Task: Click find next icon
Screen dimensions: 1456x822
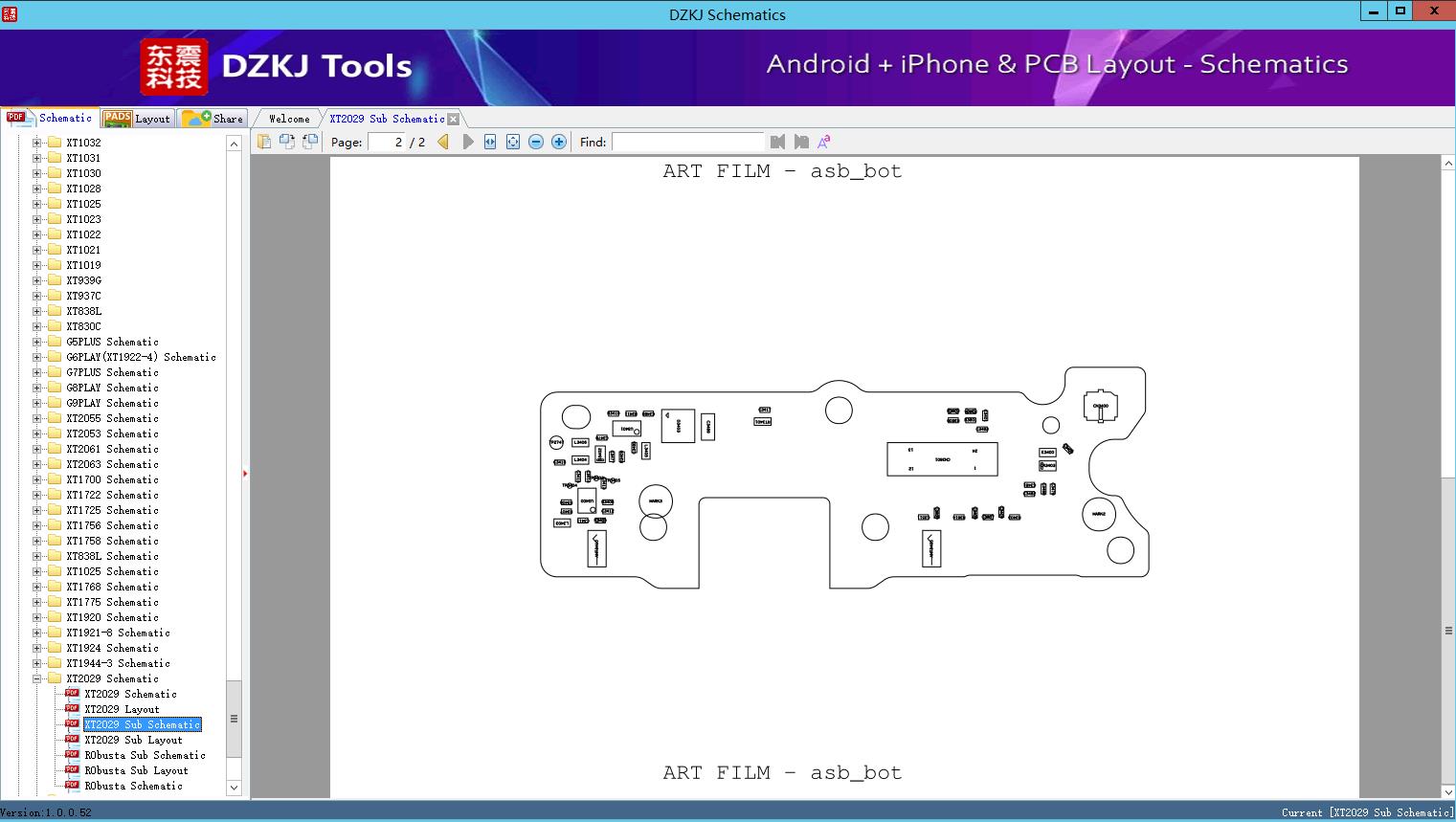Action: coord(801,142)
